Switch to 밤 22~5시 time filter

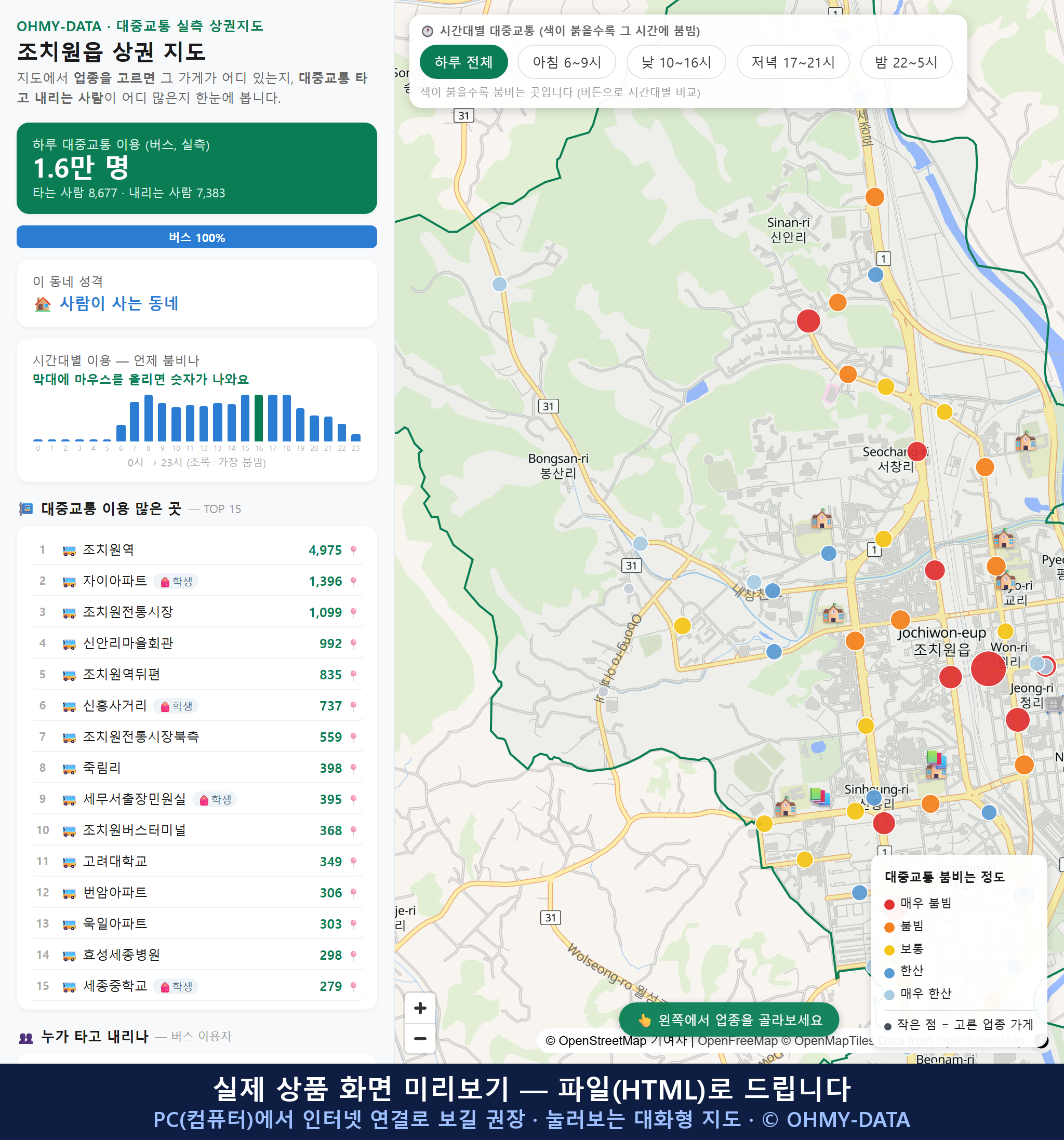[906, 62]
